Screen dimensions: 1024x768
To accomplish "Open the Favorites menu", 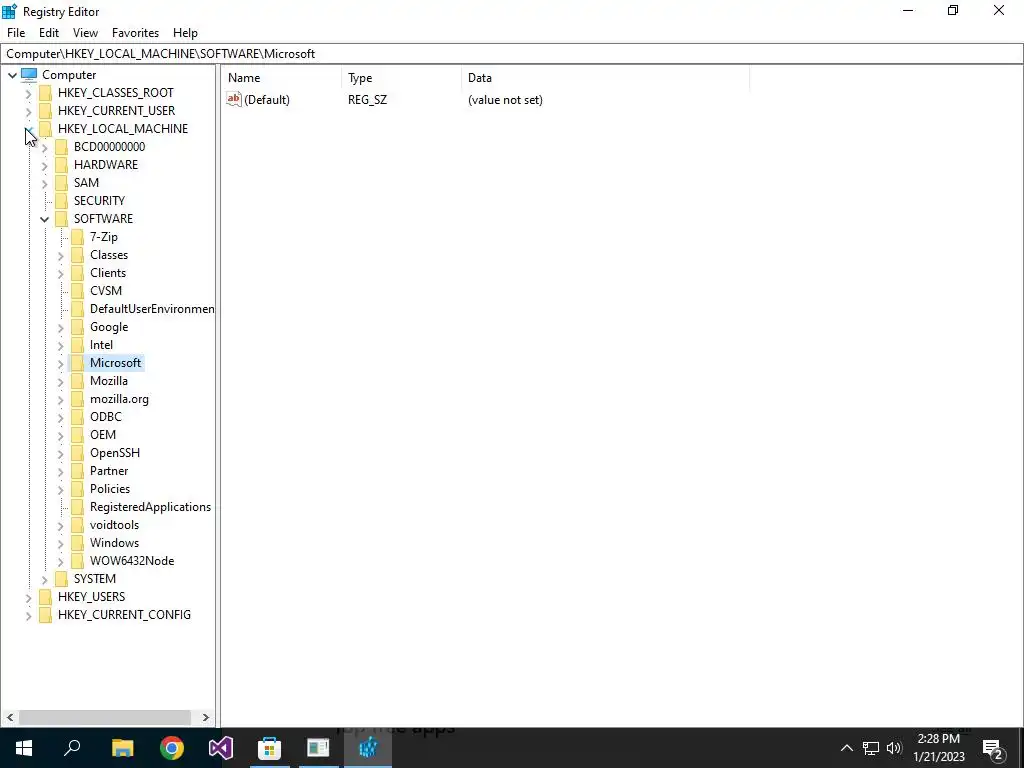I will click(x=135, y=33).
